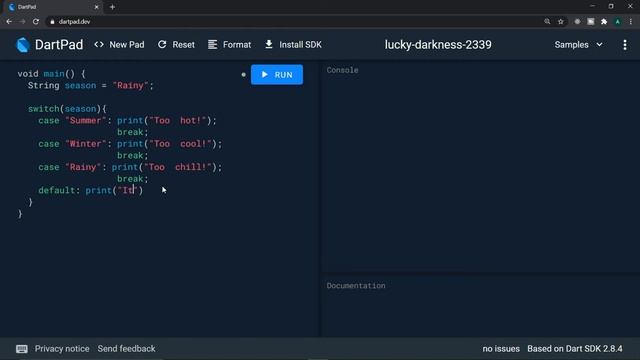Format the Dart code
Image resolution: width=640 pixels, height=360 pixels.
[x=229, y=44]
